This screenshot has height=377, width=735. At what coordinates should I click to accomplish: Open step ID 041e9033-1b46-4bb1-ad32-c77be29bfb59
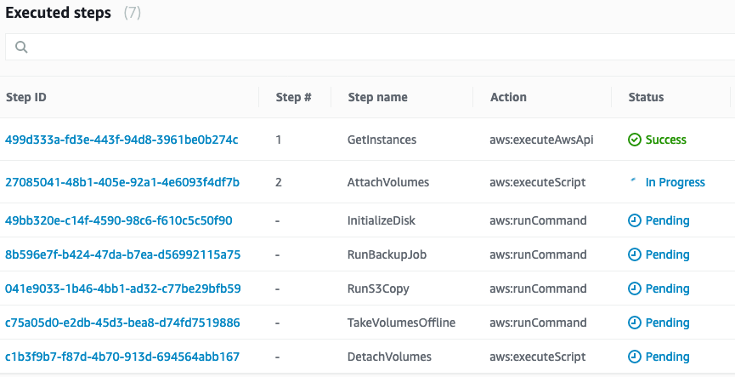click(x=123, y=289)
